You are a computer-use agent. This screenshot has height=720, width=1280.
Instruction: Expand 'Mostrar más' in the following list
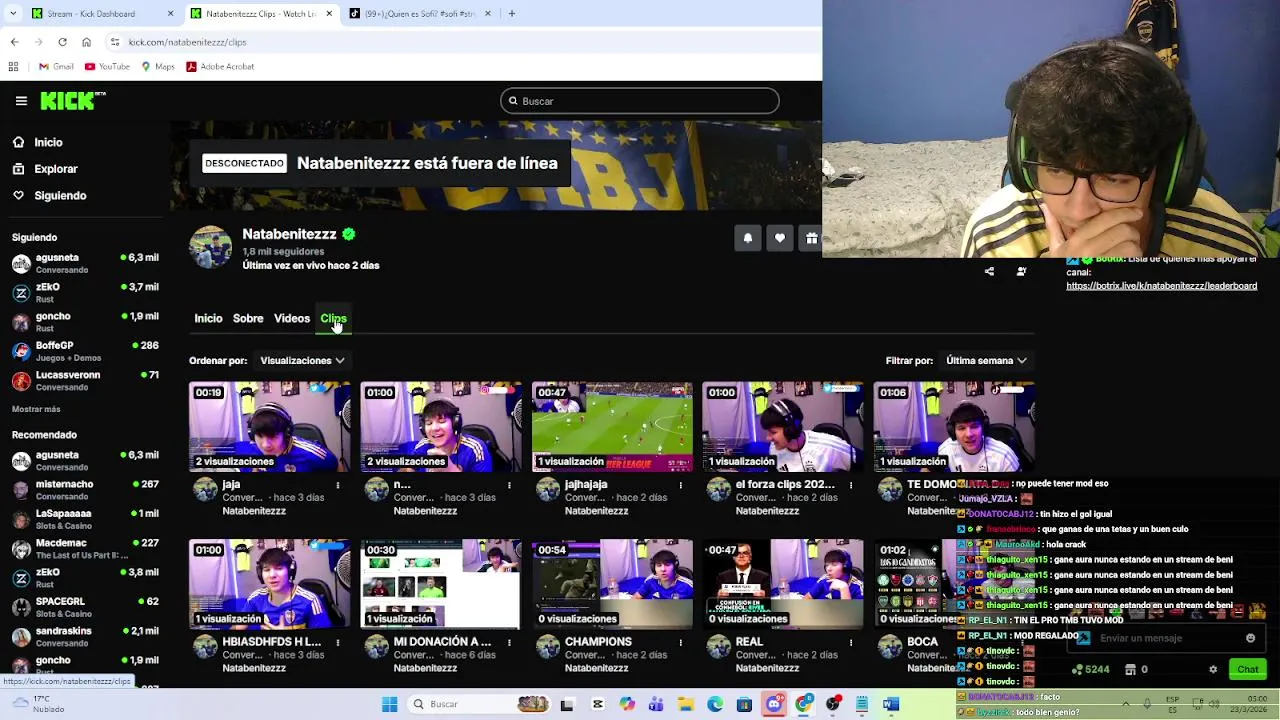[x=36, y=409]
